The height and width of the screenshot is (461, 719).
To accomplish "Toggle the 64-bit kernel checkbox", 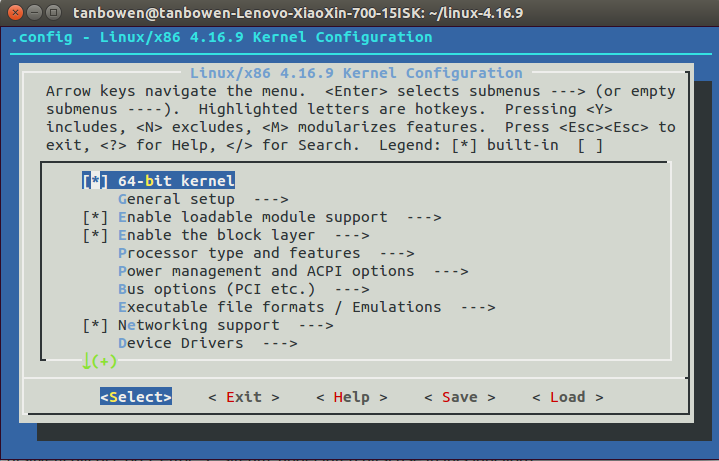I will [x=95, y=181].
